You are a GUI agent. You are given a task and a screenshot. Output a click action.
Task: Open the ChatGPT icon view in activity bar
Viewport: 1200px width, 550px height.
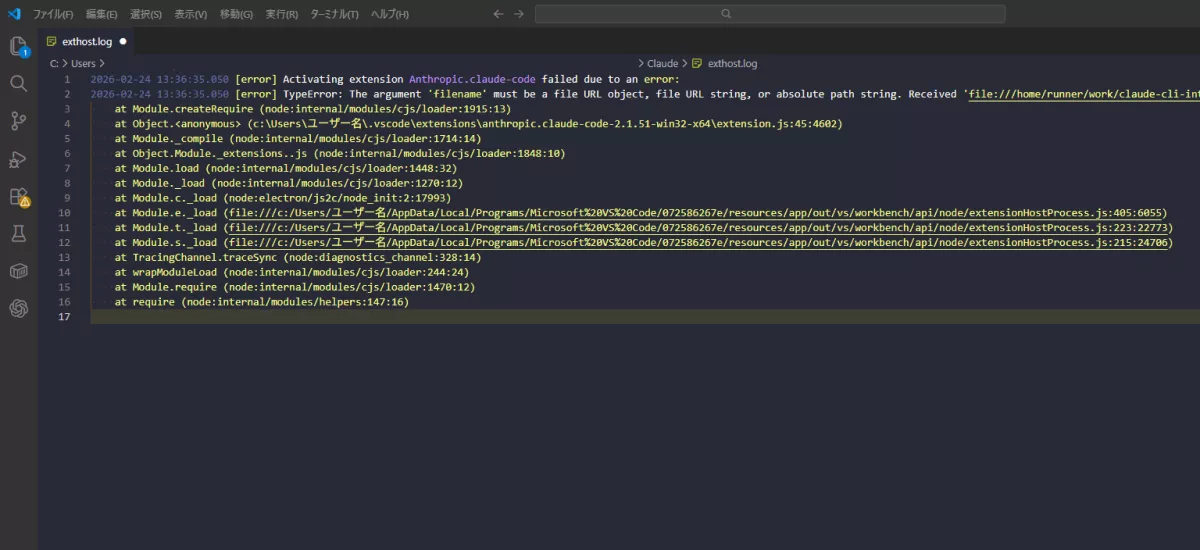(18, 308)
